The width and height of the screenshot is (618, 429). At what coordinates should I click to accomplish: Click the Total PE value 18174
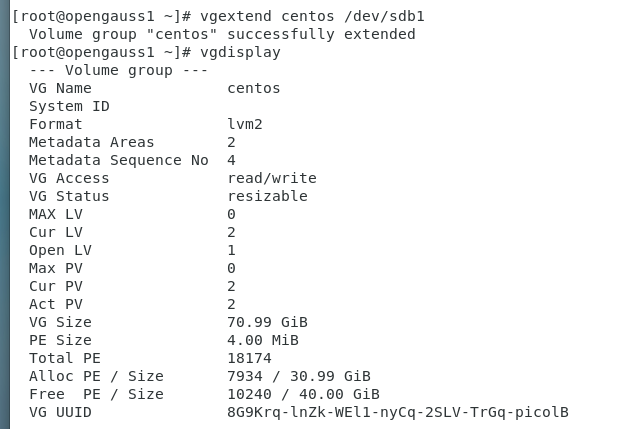click(x=249, y=358)
